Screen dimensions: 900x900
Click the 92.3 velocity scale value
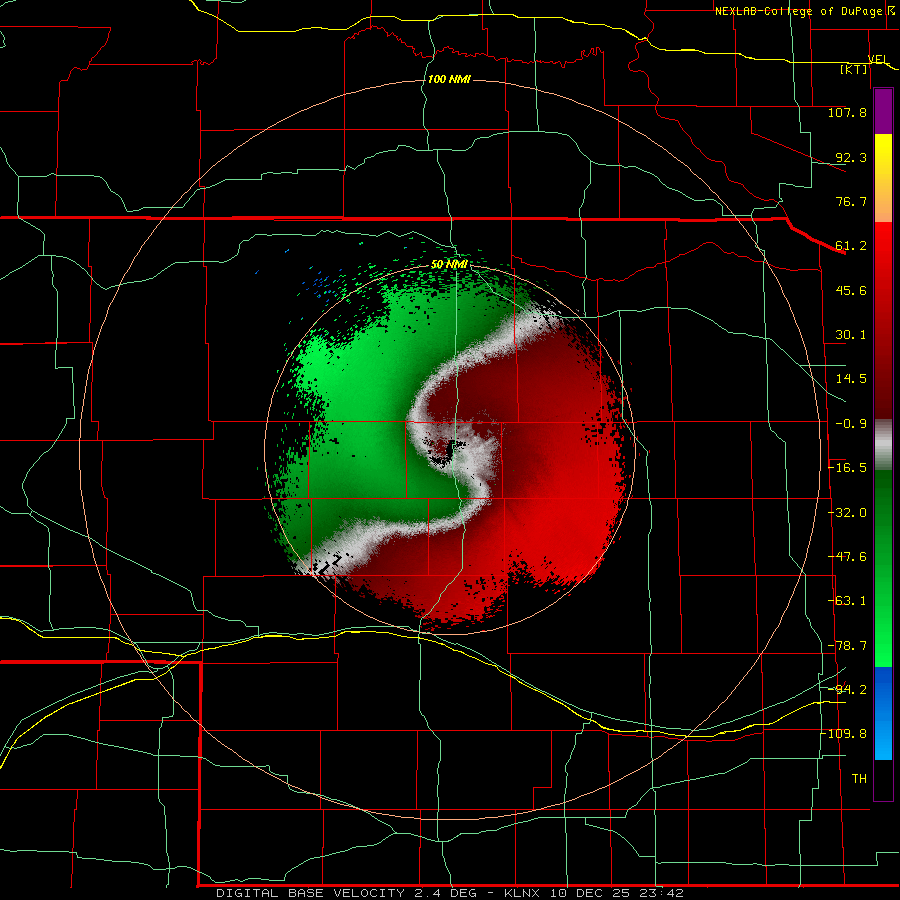(851, 157)
